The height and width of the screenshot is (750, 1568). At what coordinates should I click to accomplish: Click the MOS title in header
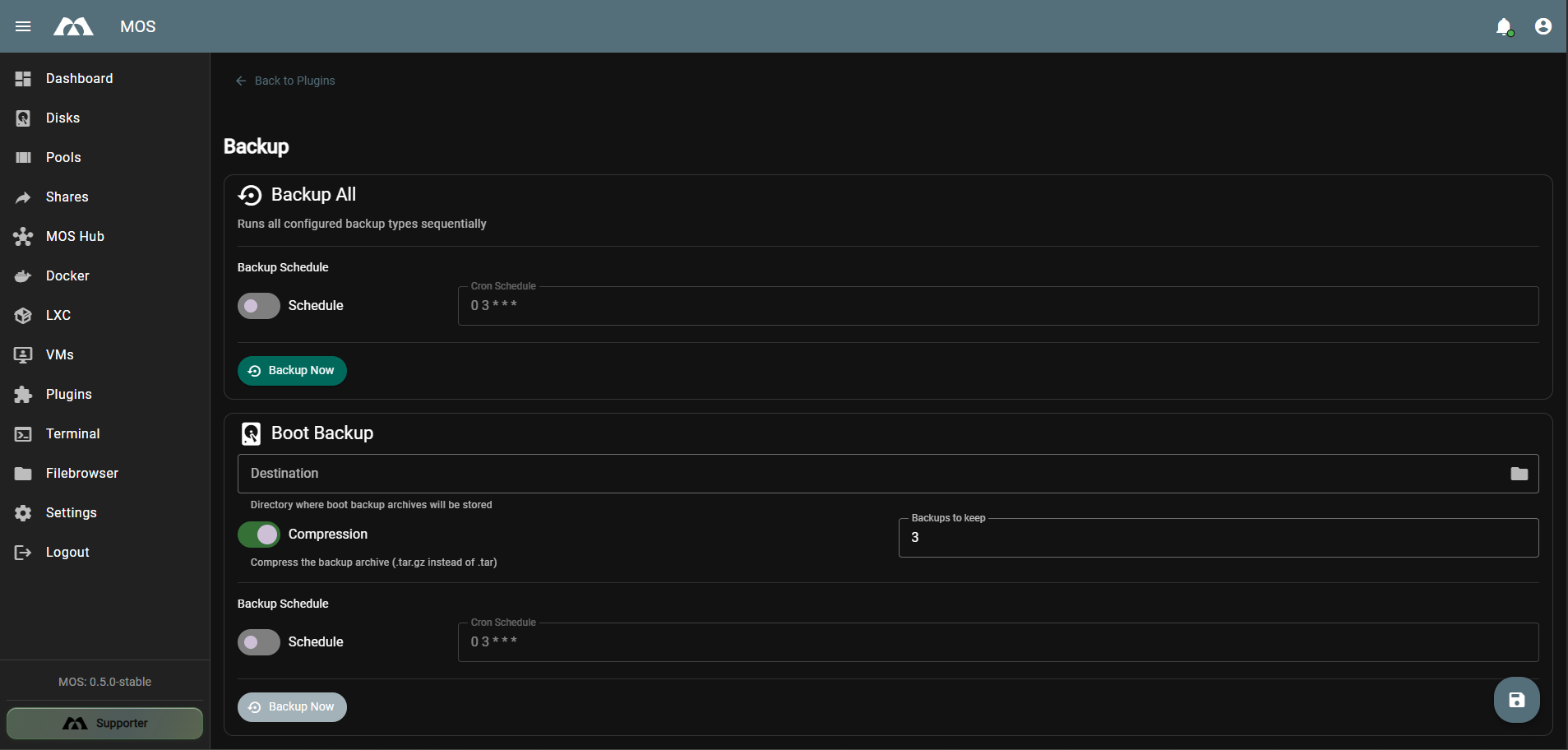pos(137,27)
